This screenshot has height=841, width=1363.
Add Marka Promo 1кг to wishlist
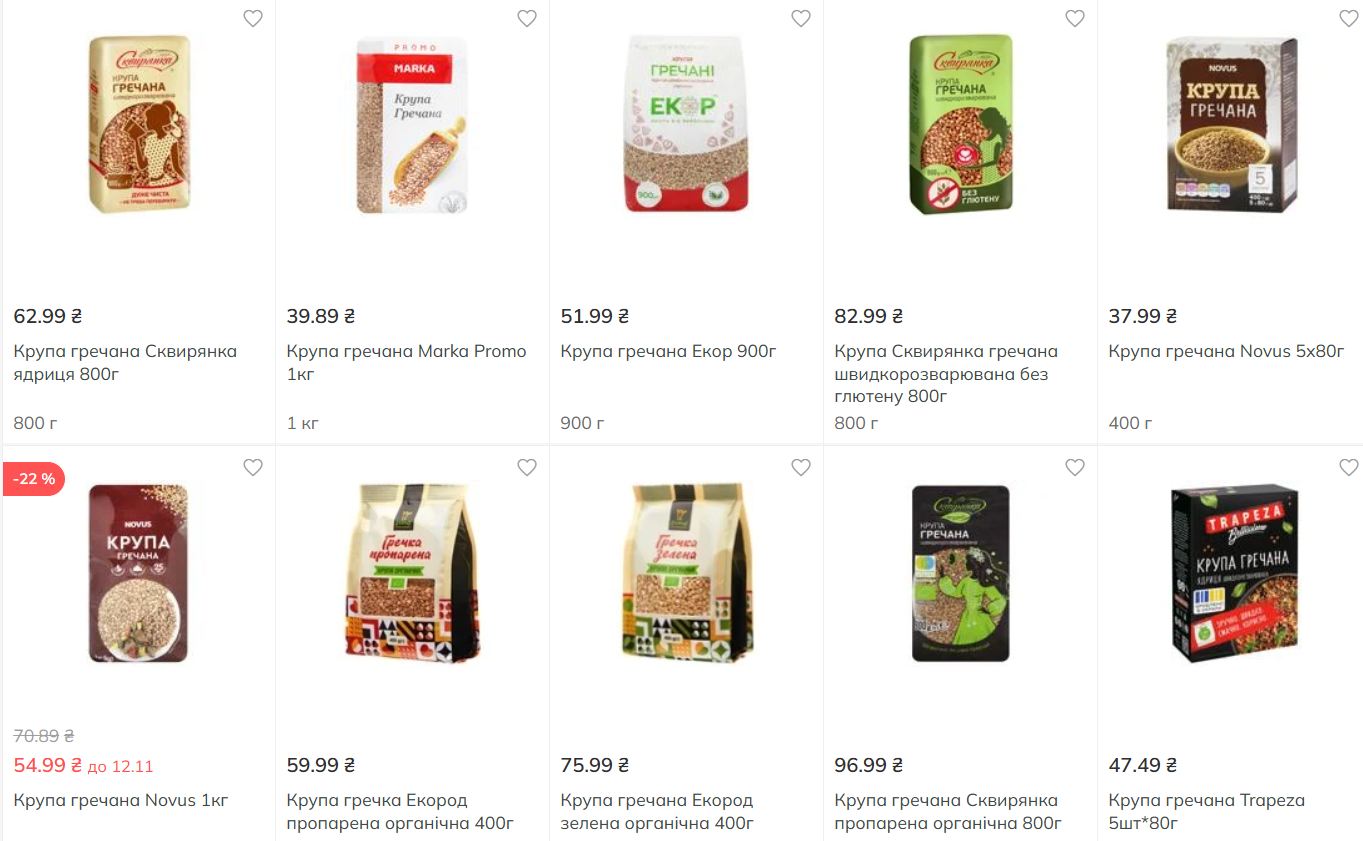click(x=527, y=18)
